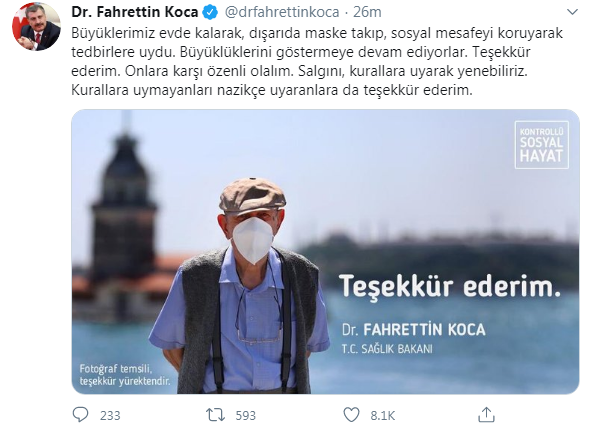Image resolution: width=593 pixels, height=432 pixels.
Task: Click the 8.1K likes count
Action: (x=382, y=415)
